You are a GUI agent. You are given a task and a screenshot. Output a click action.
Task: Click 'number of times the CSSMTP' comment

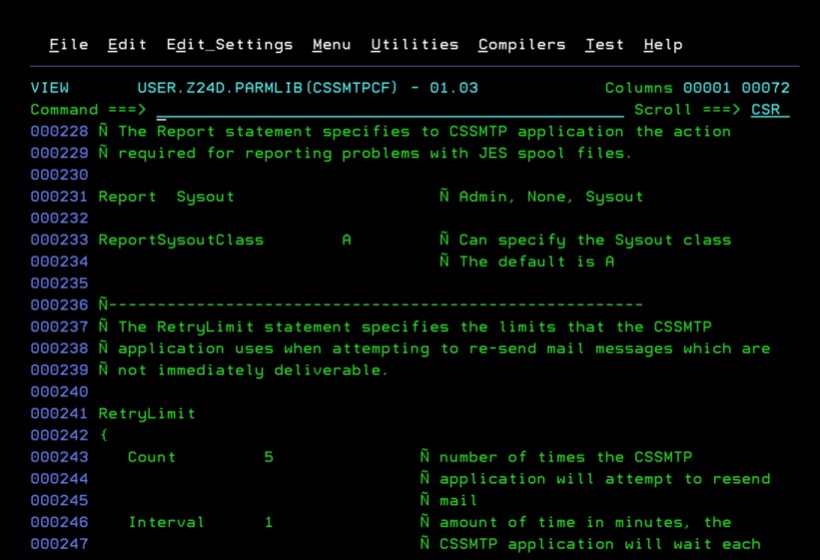pyautogui.click(x=556, y=458)
